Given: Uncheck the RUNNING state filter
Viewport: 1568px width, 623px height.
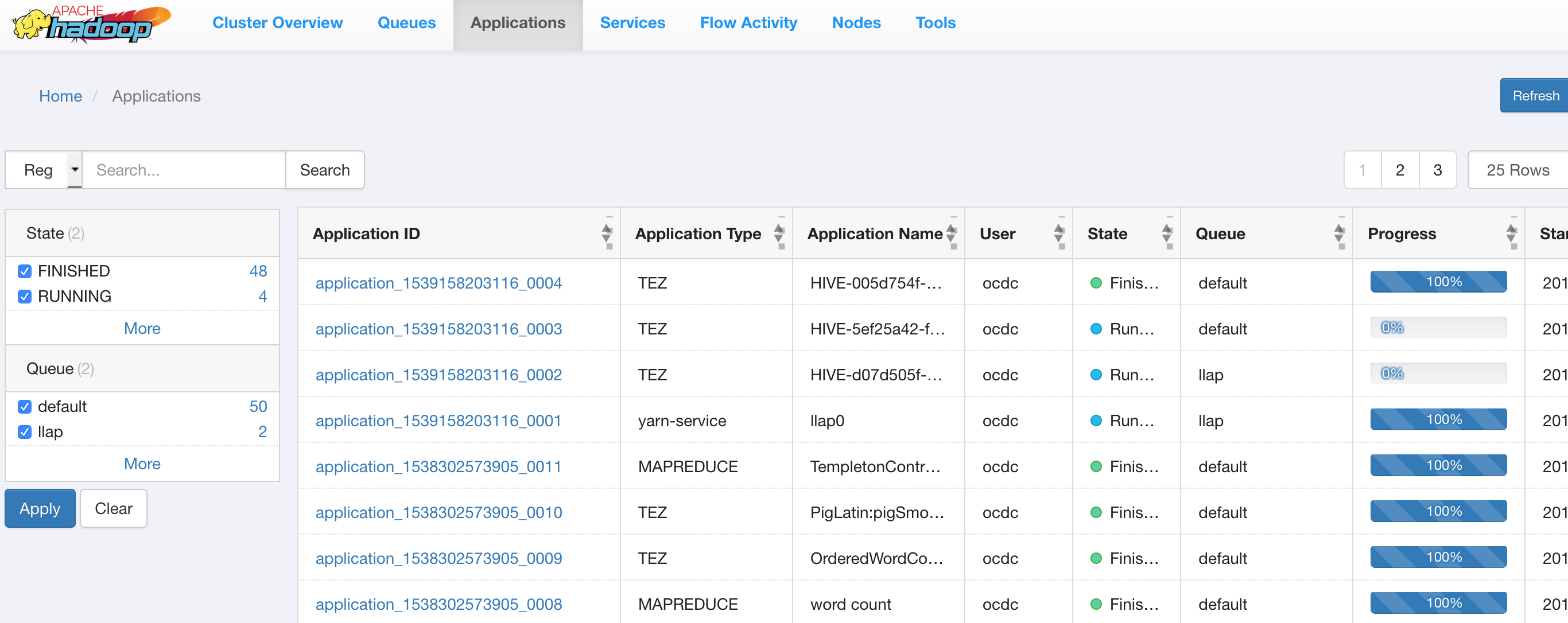Looking at the screenshot, I should click(24, 296).
